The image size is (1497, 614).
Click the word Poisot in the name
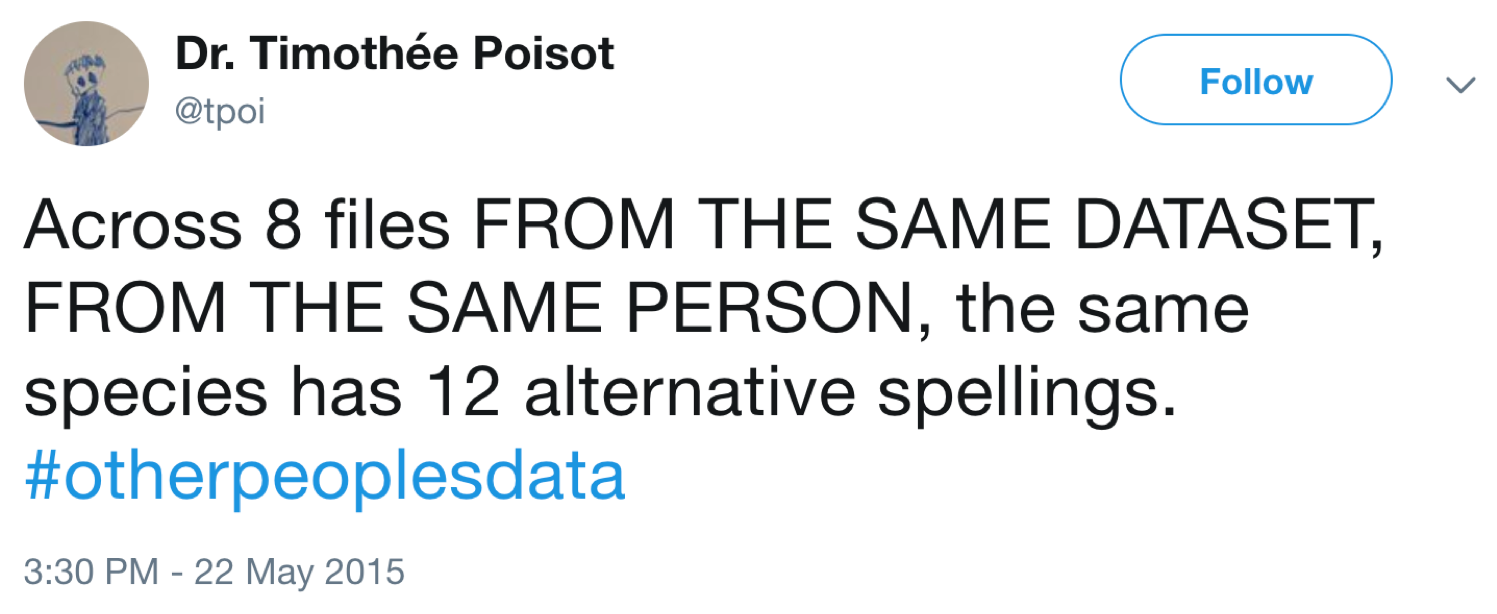click(542, 53)
